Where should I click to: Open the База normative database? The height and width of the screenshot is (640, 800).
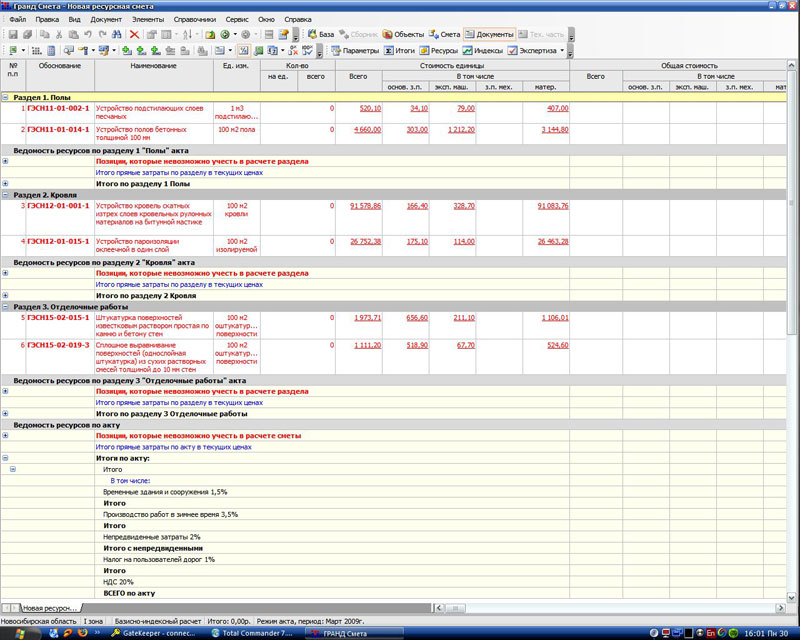pyautogui.click(x=320, y=34)
